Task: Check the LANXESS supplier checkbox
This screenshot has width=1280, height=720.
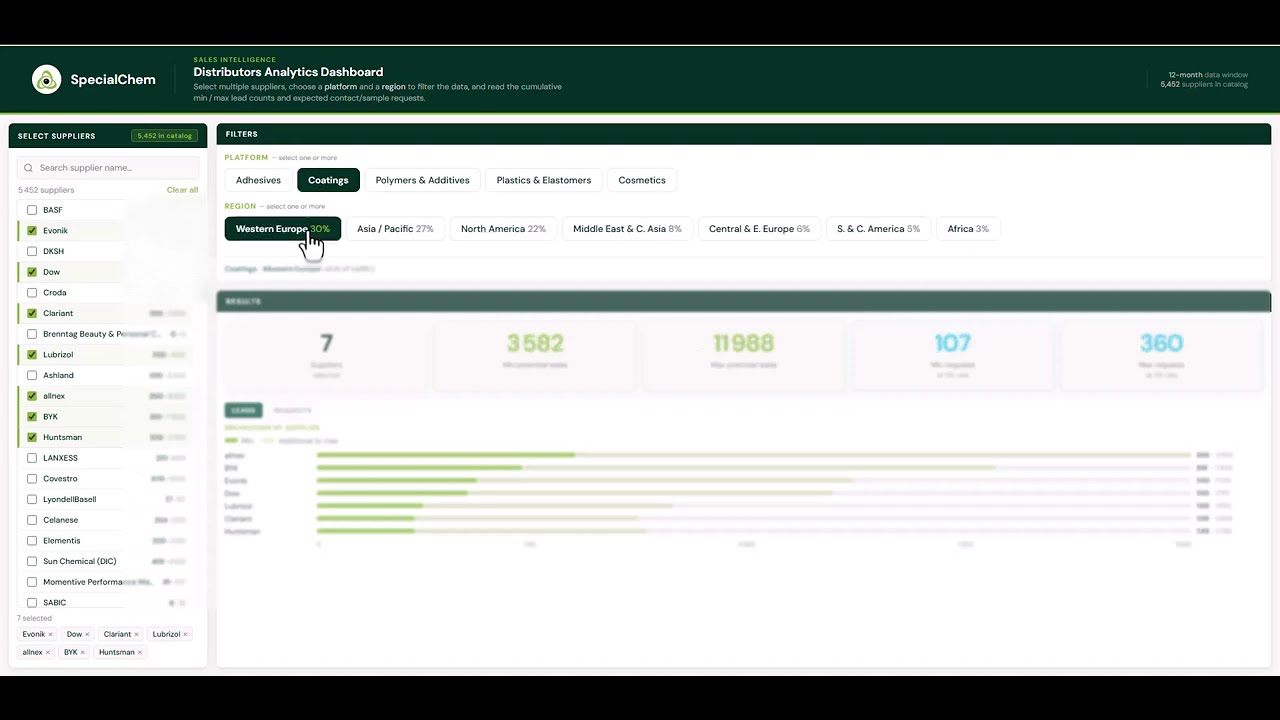Action: point(32,458)
